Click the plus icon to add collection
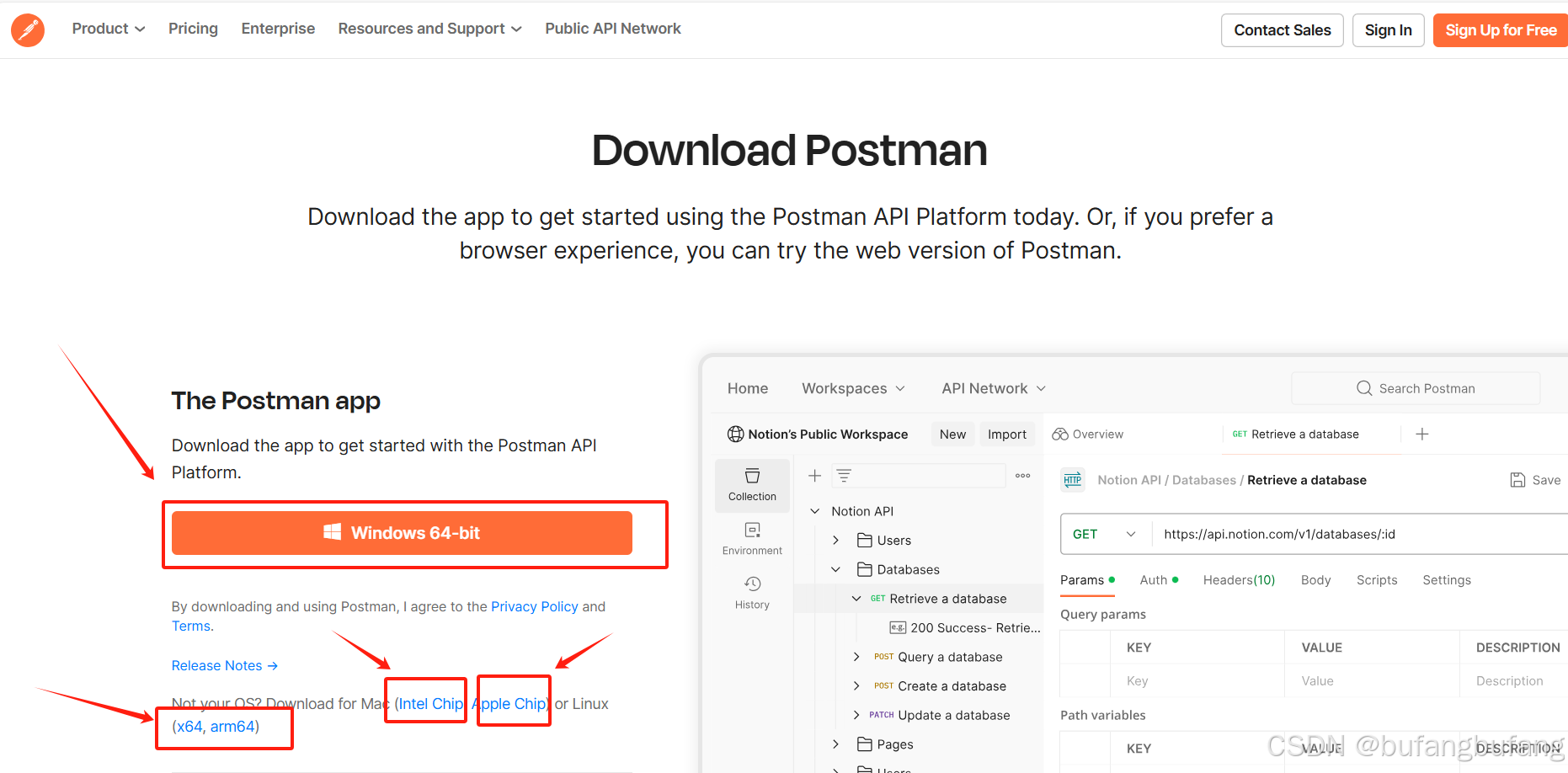This screenshot has width=1568, height=773. pos(814,476)
